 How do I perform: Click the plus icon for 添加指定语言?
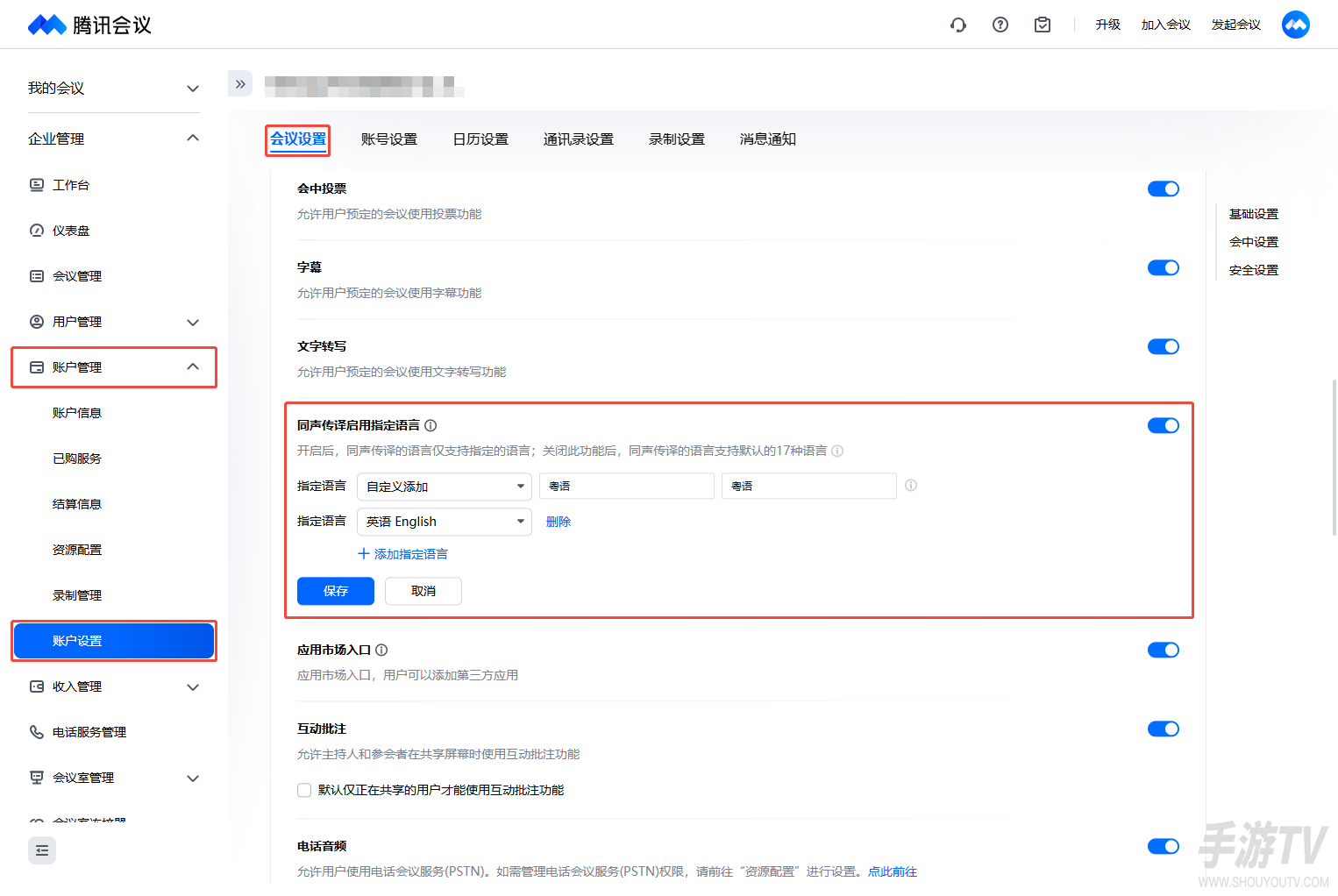pyautogui.click(x=364, y=553)
